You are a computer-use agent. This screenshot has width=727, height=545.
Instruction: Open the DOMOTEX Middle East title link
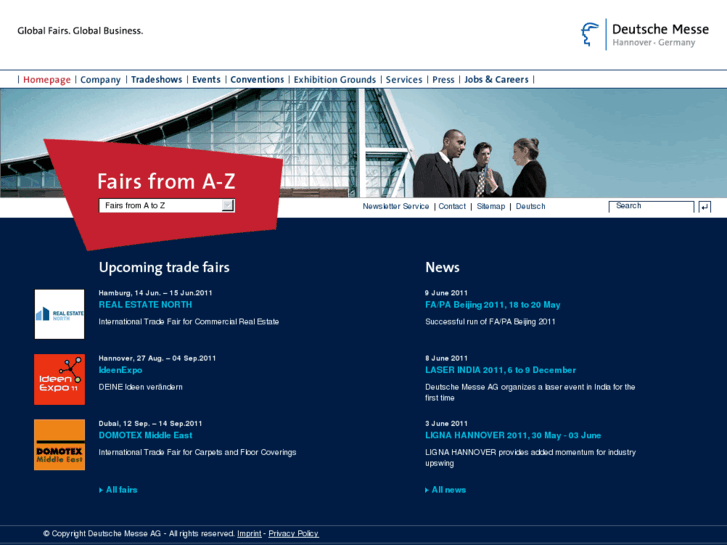tap(145, 436)
